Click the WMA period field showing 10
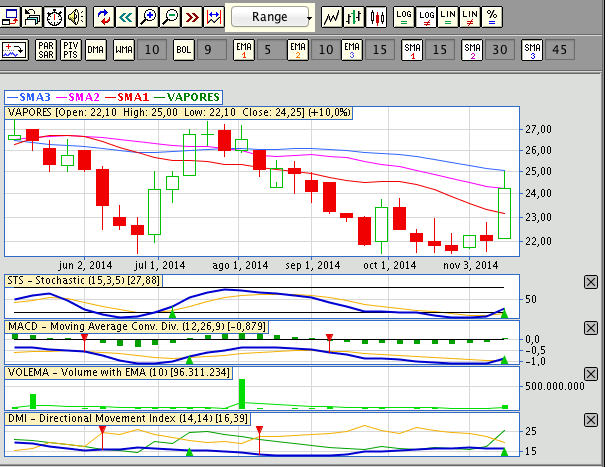 (149, 48)
